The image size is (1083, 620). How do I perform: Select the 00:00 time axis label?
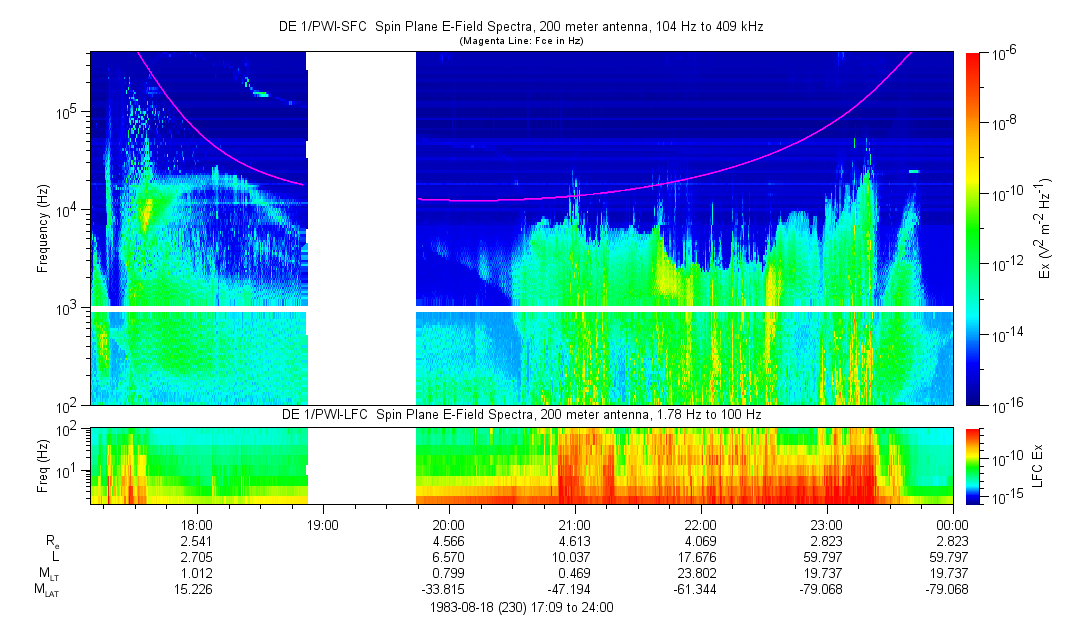952,524
